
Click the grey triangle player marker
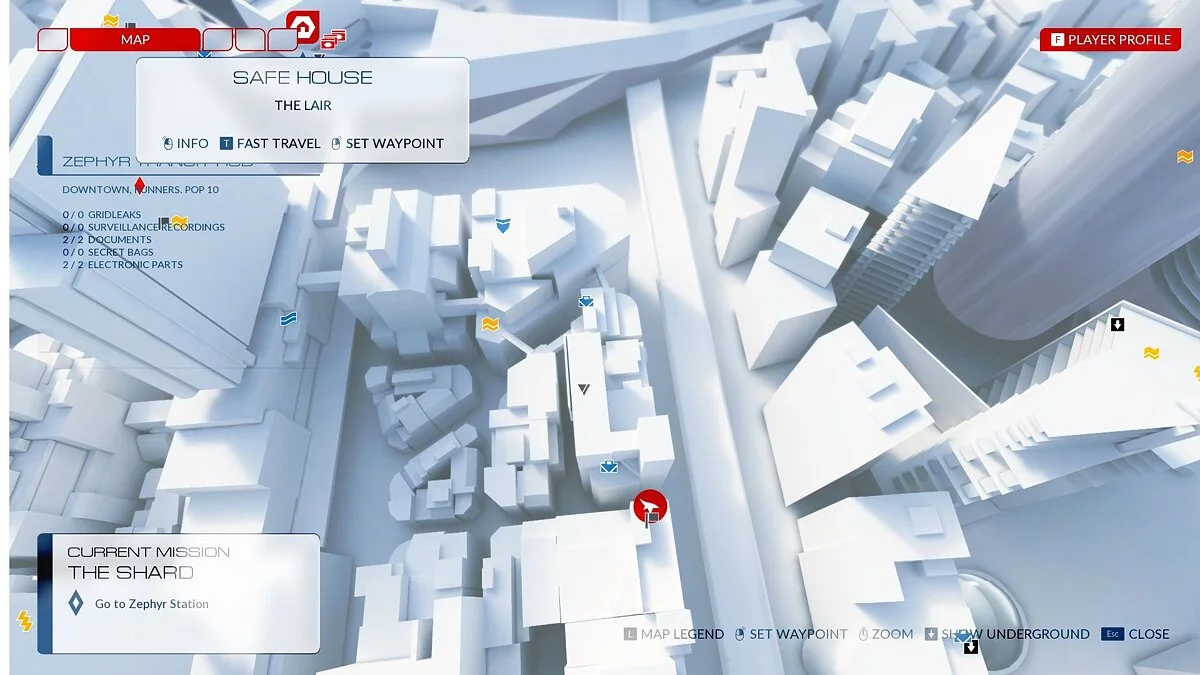tap(584, 388)
